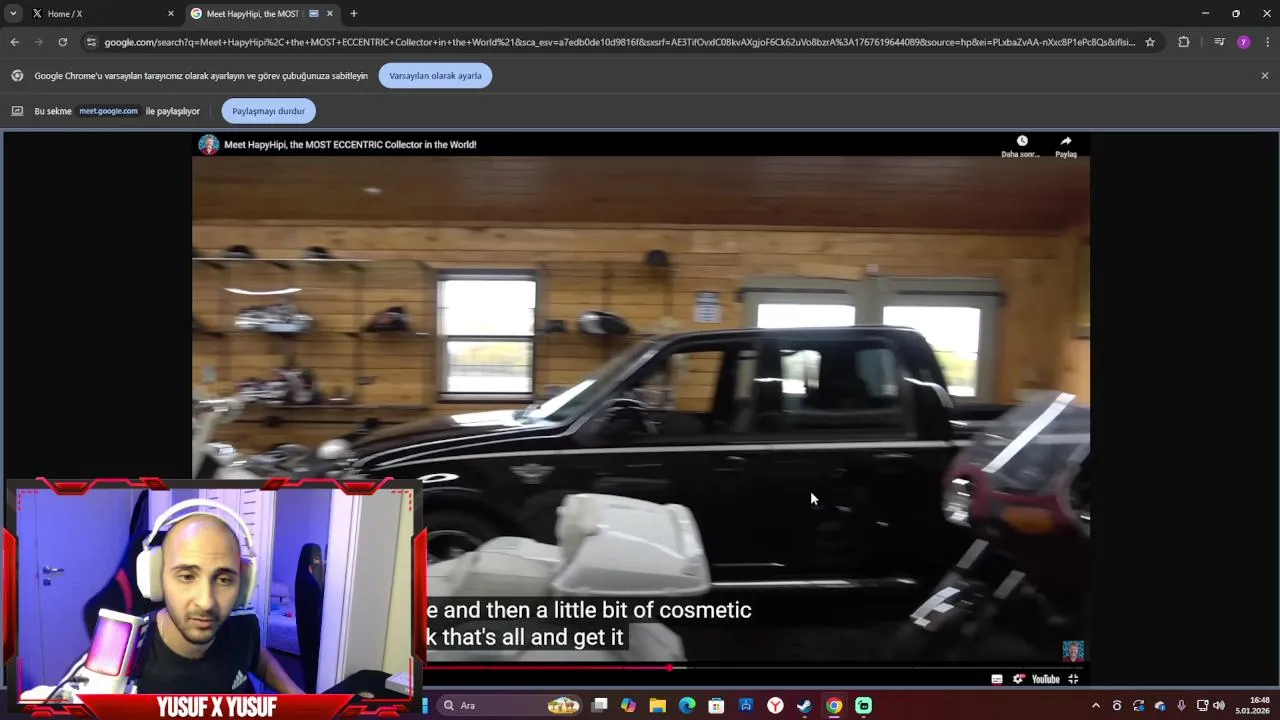Open Task View from the taskbar
1280x720 pixels.
point(599,705)
